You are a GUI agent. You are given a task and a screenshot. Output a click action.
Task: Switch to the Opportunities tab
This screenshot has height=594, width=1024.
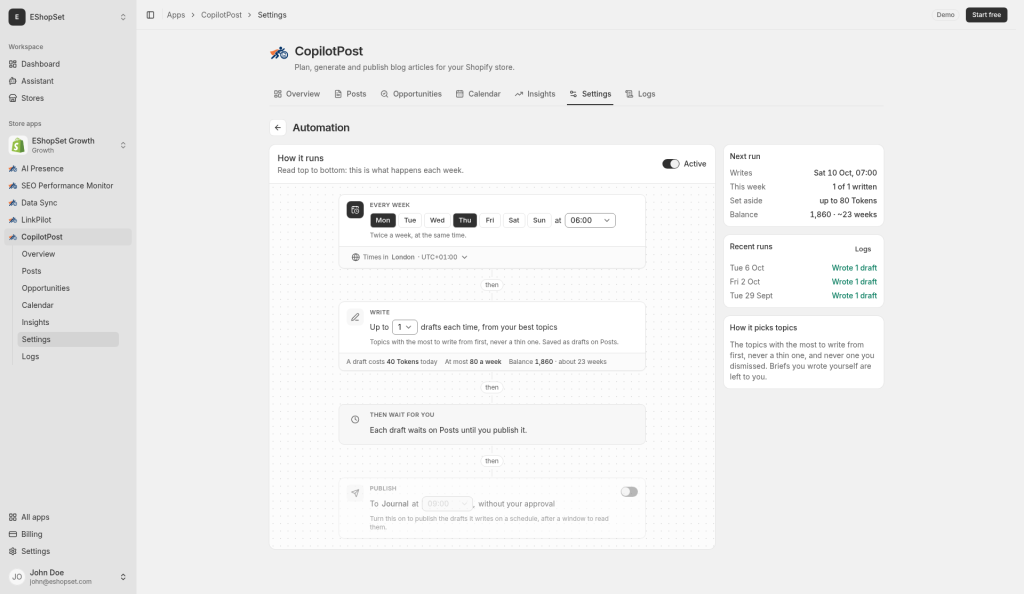click(x=411, y=94)
